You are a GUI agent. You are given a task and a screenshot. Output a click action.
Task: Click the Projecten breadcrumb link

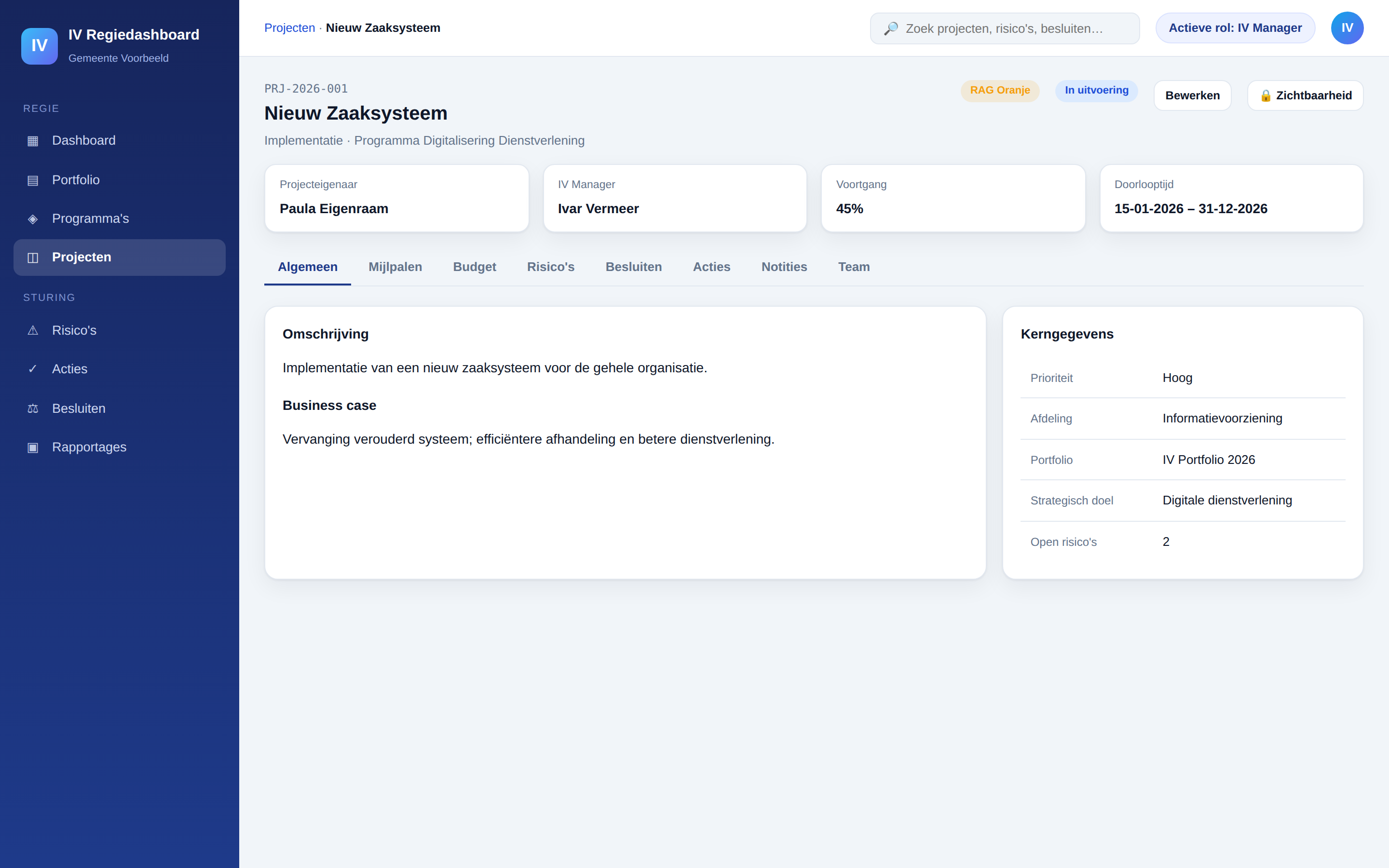[x=289, y=28]
